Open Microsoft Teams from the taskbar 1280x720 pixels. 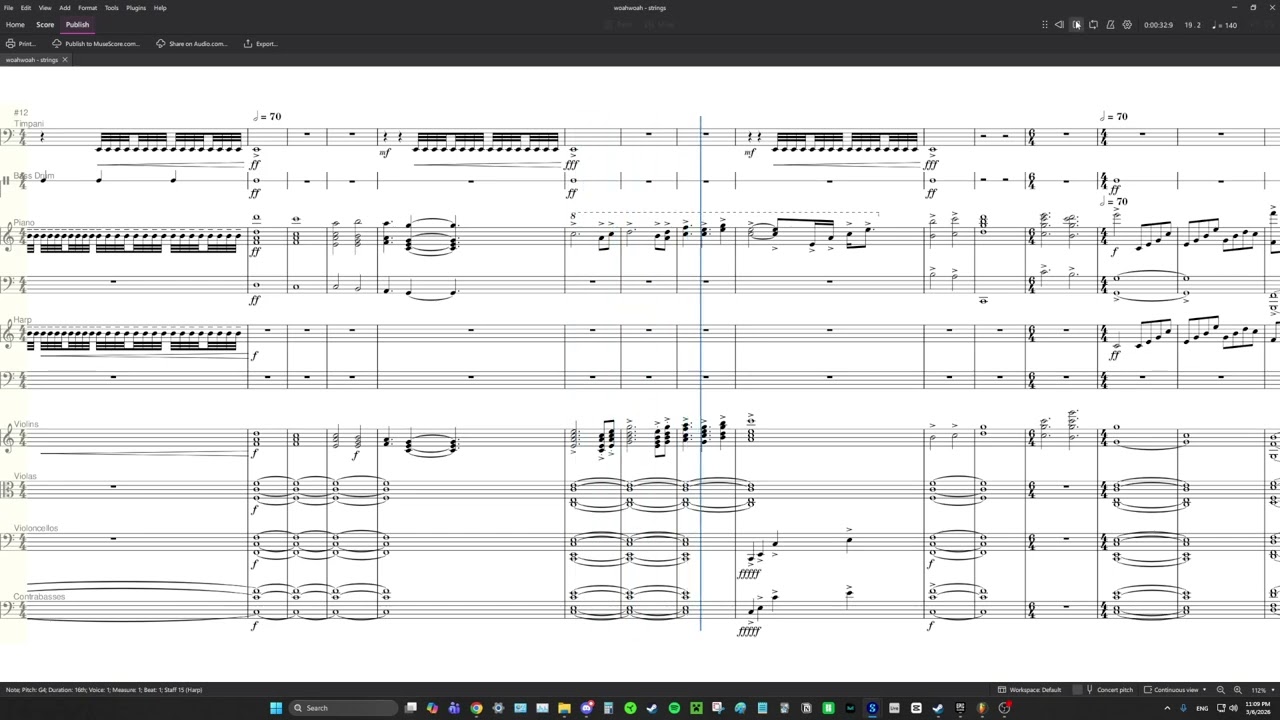click(x=454, y=708)
